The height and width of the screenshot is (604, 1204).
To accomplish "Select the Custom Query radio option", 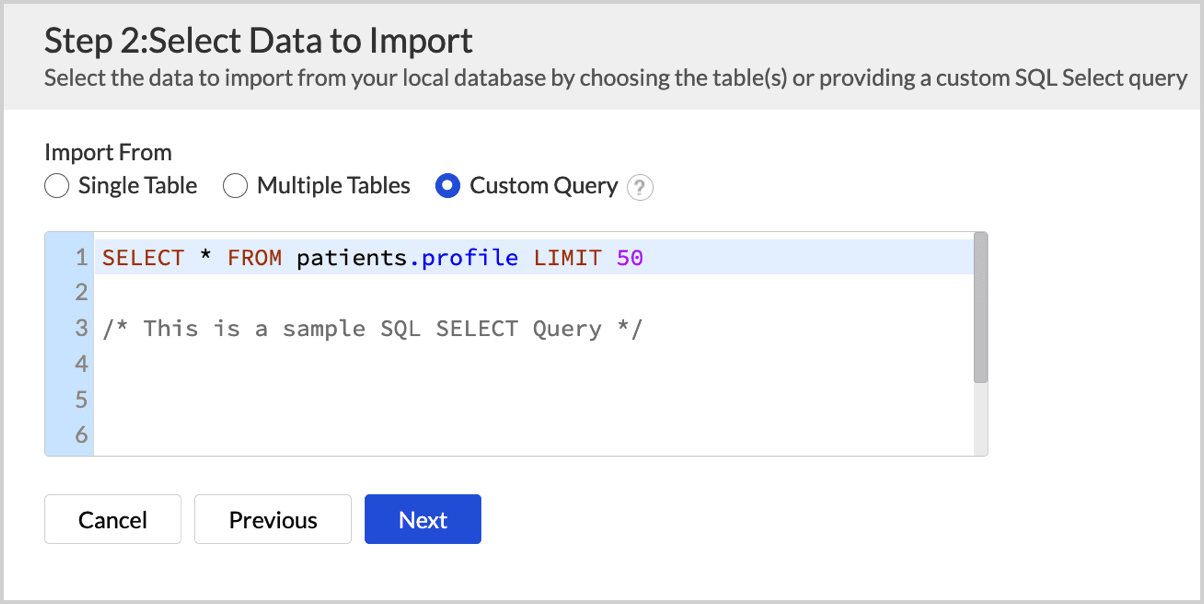I will [448, 186].
